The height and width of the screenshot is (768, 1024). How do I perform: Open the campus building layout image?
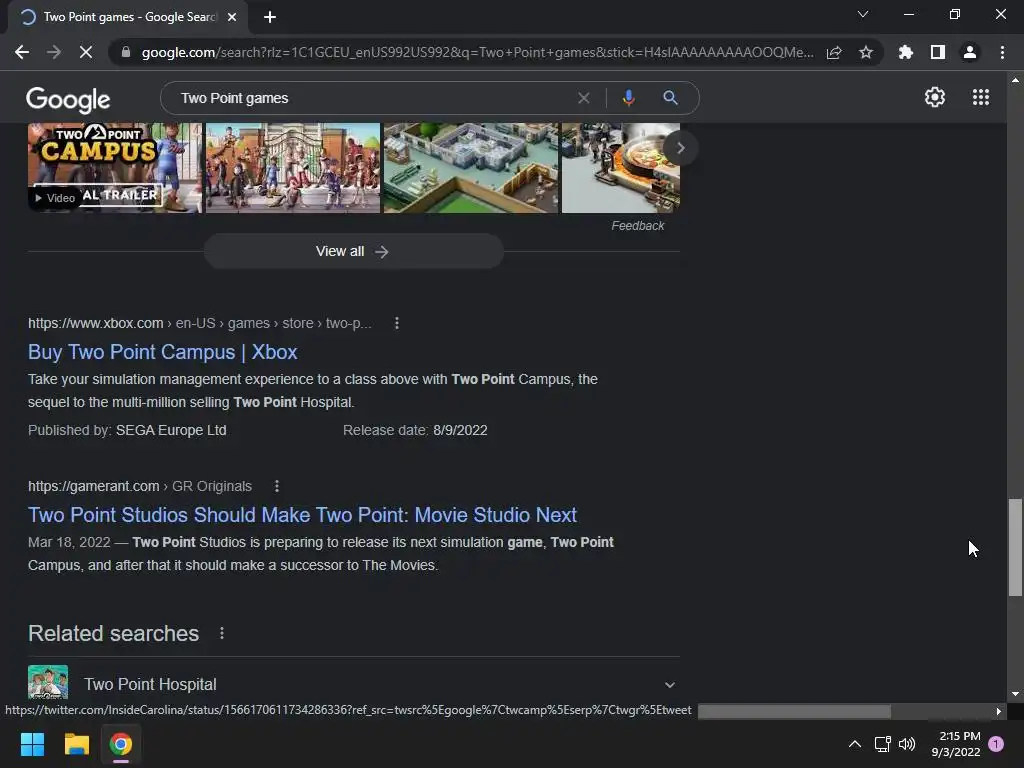point(471,168)
